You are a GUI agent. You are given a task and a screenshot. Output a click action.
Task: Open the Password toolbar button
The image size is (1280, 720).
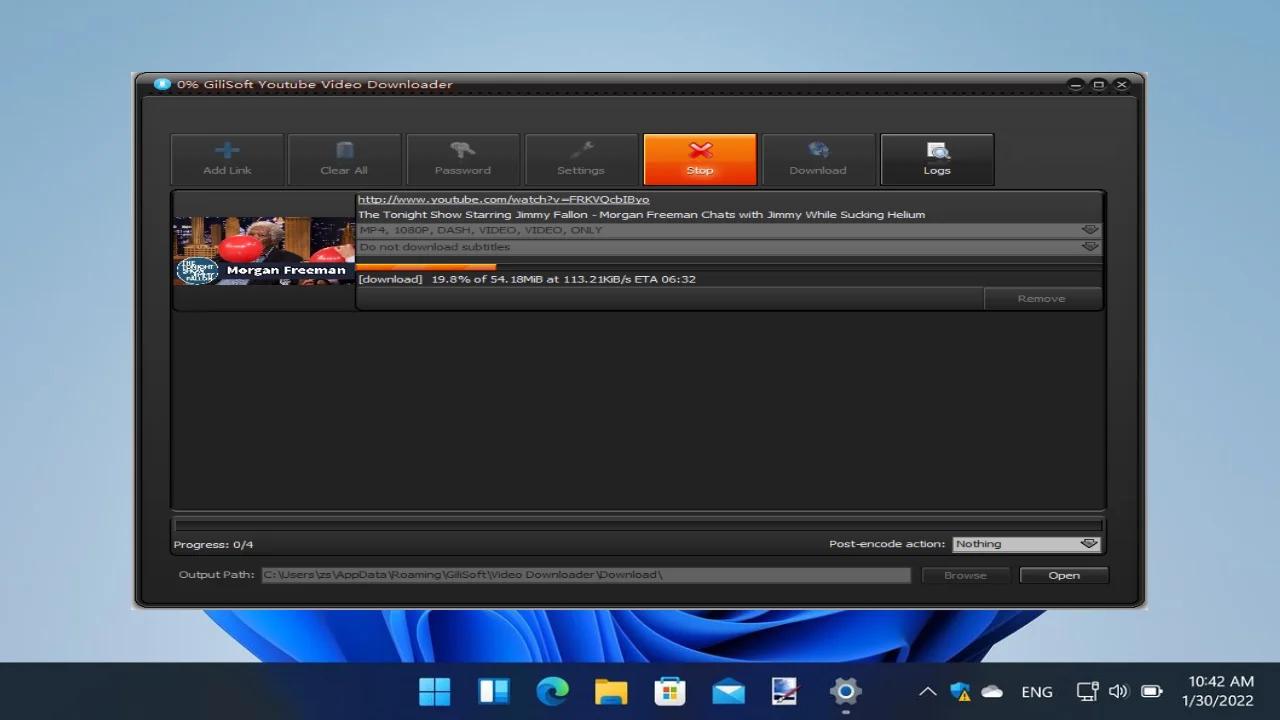(x=462, y=160)
